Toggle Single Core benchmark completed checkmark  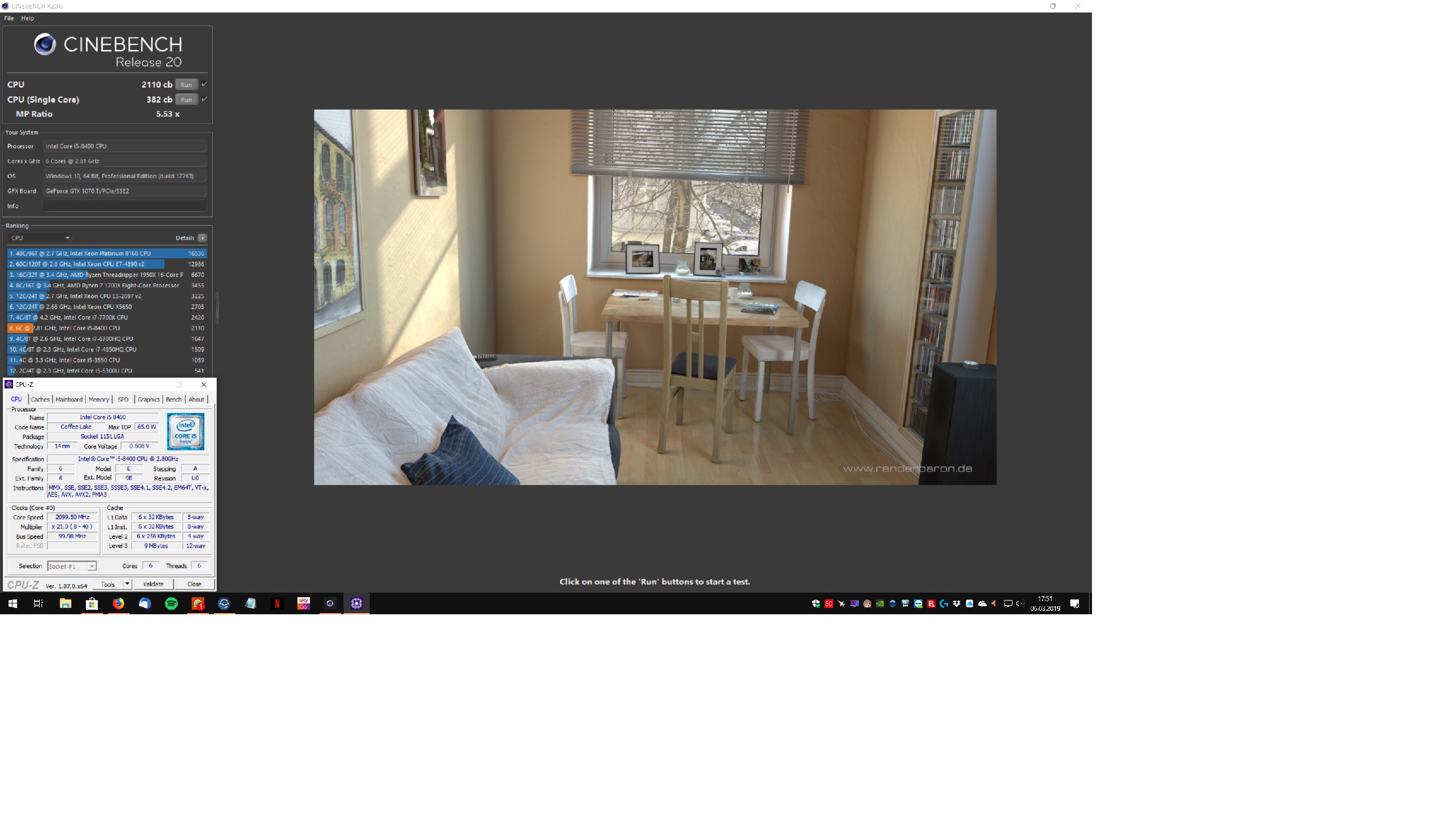[x=205, y=98]
